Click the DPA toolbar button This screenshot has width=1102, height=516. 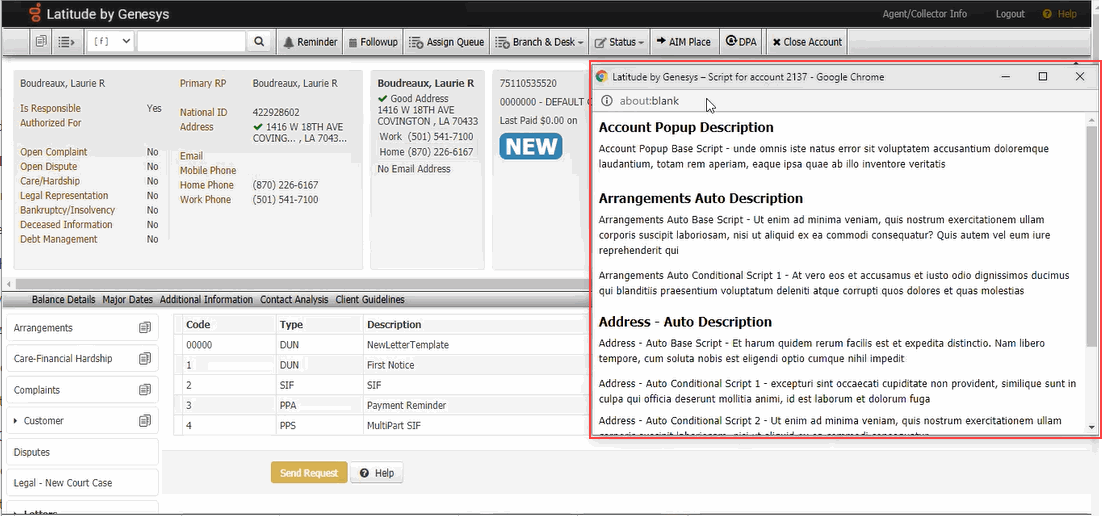[741, 42]
